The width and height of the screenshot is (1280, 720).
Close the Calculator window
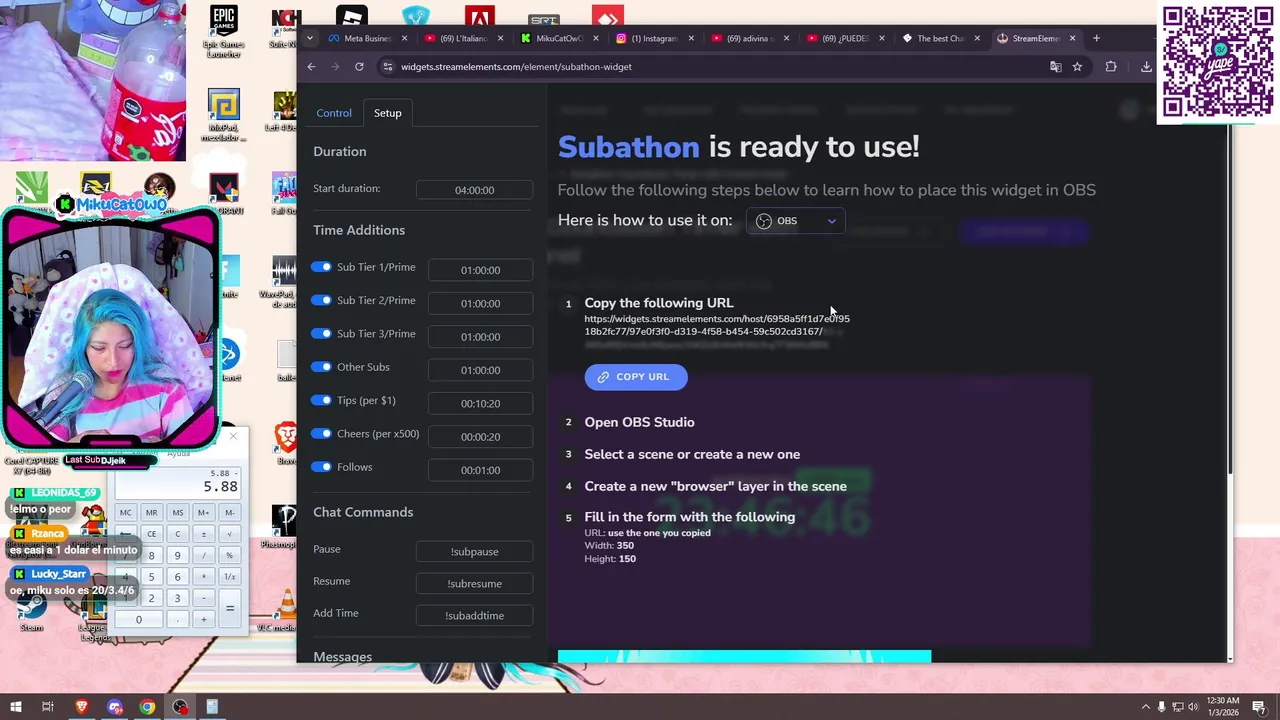click(x=233, y=436)
